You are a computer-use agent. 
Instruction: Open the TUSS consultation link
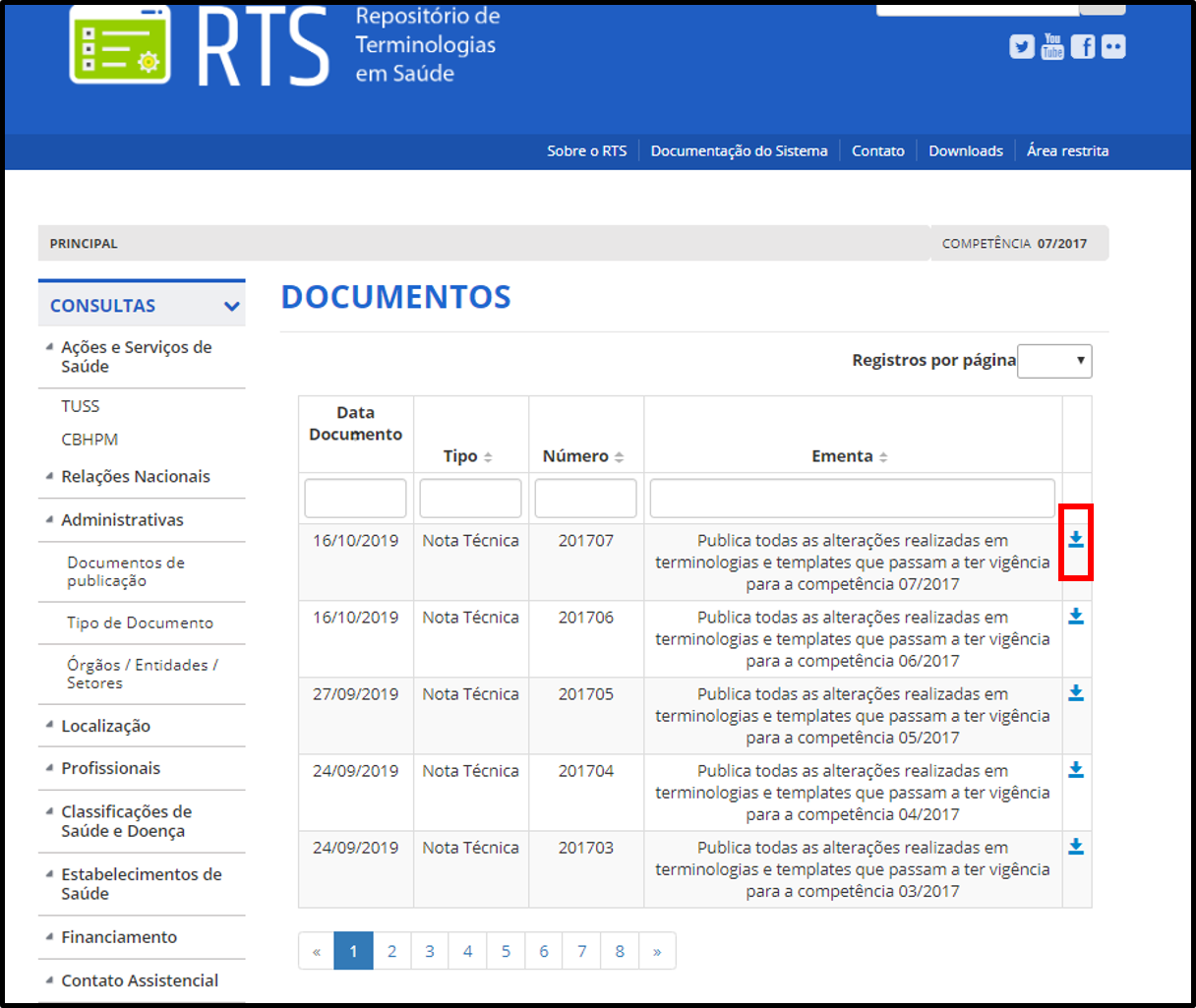pos(80,405)
